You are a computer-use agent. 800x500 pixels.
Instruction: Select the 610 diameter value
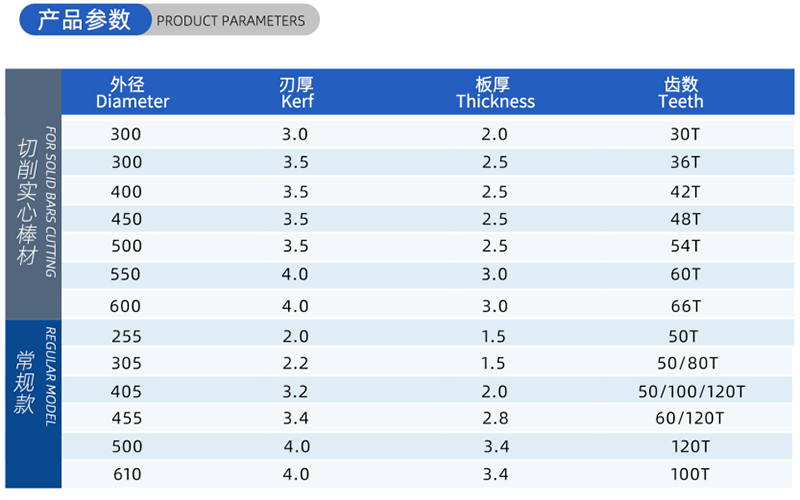(x=125, y=475)
